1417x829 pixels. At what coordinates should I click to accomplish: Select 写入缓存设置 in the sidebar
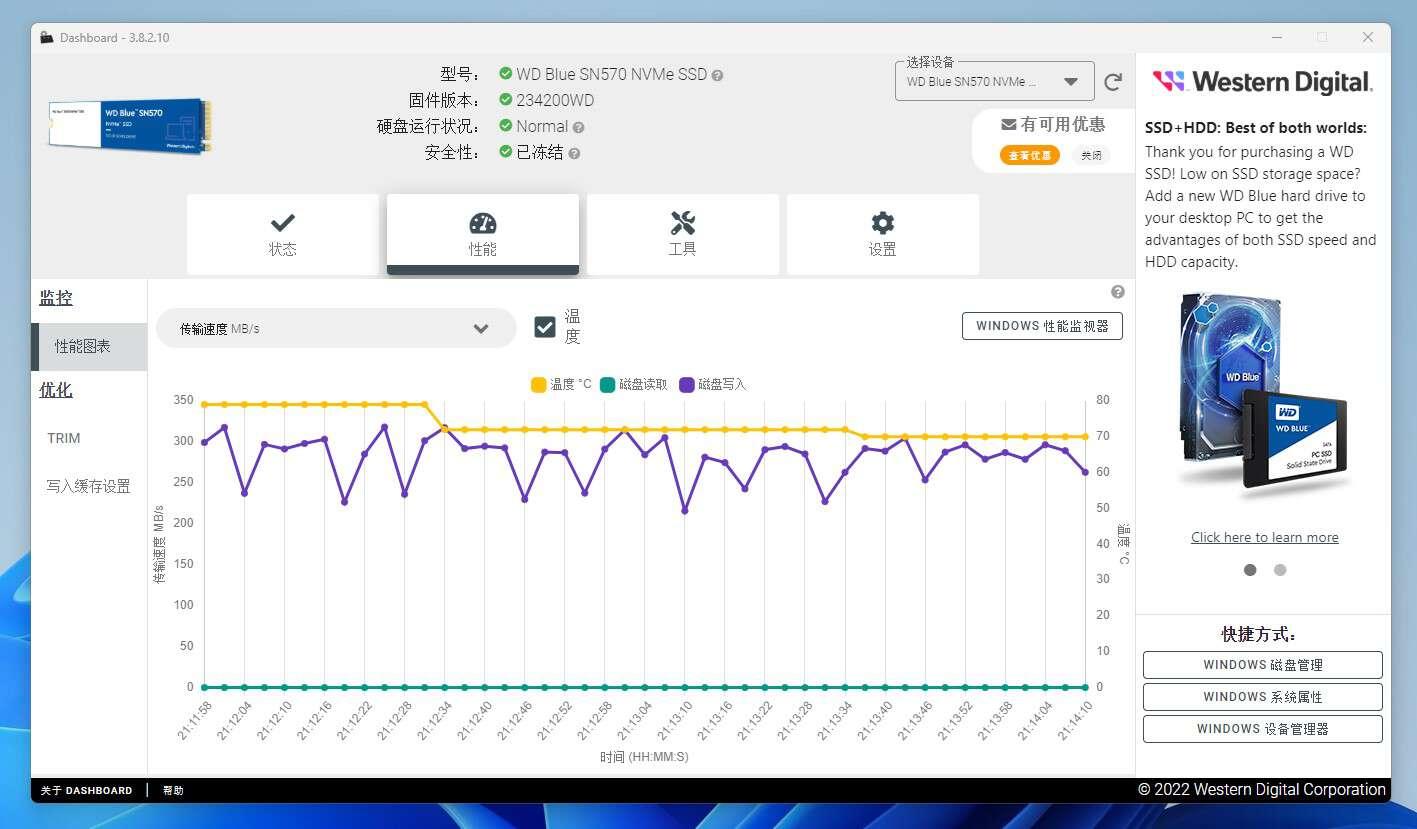point(88,486)
